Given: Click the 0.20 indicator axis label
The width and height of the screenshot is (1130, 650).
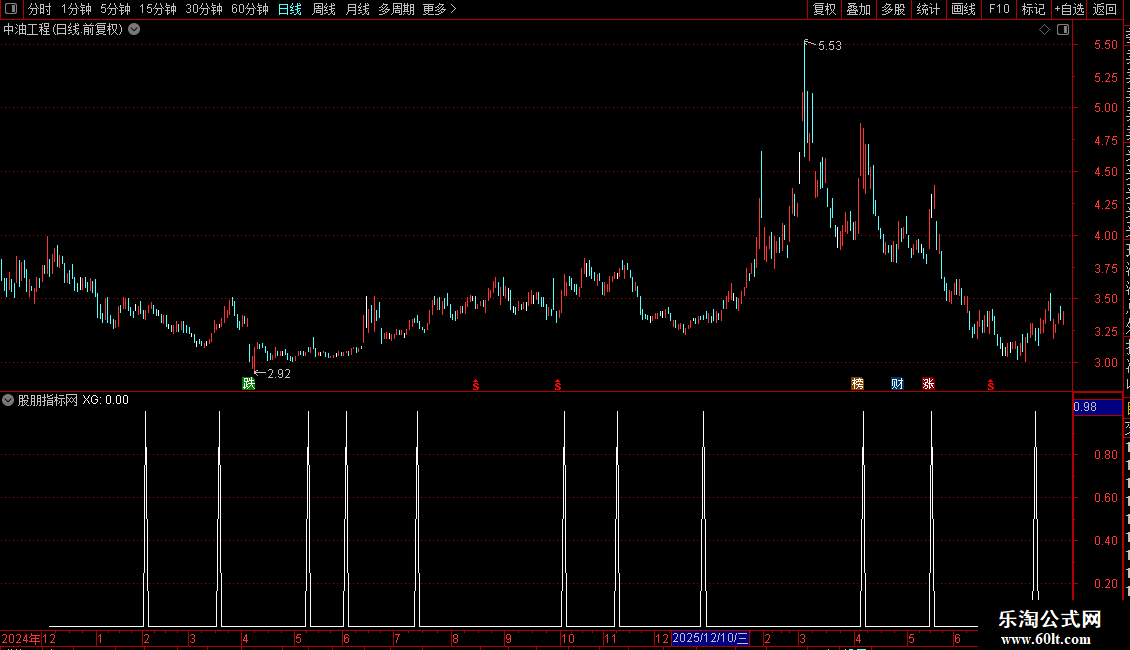Looking at the screenshot, I should point(1105,584).
